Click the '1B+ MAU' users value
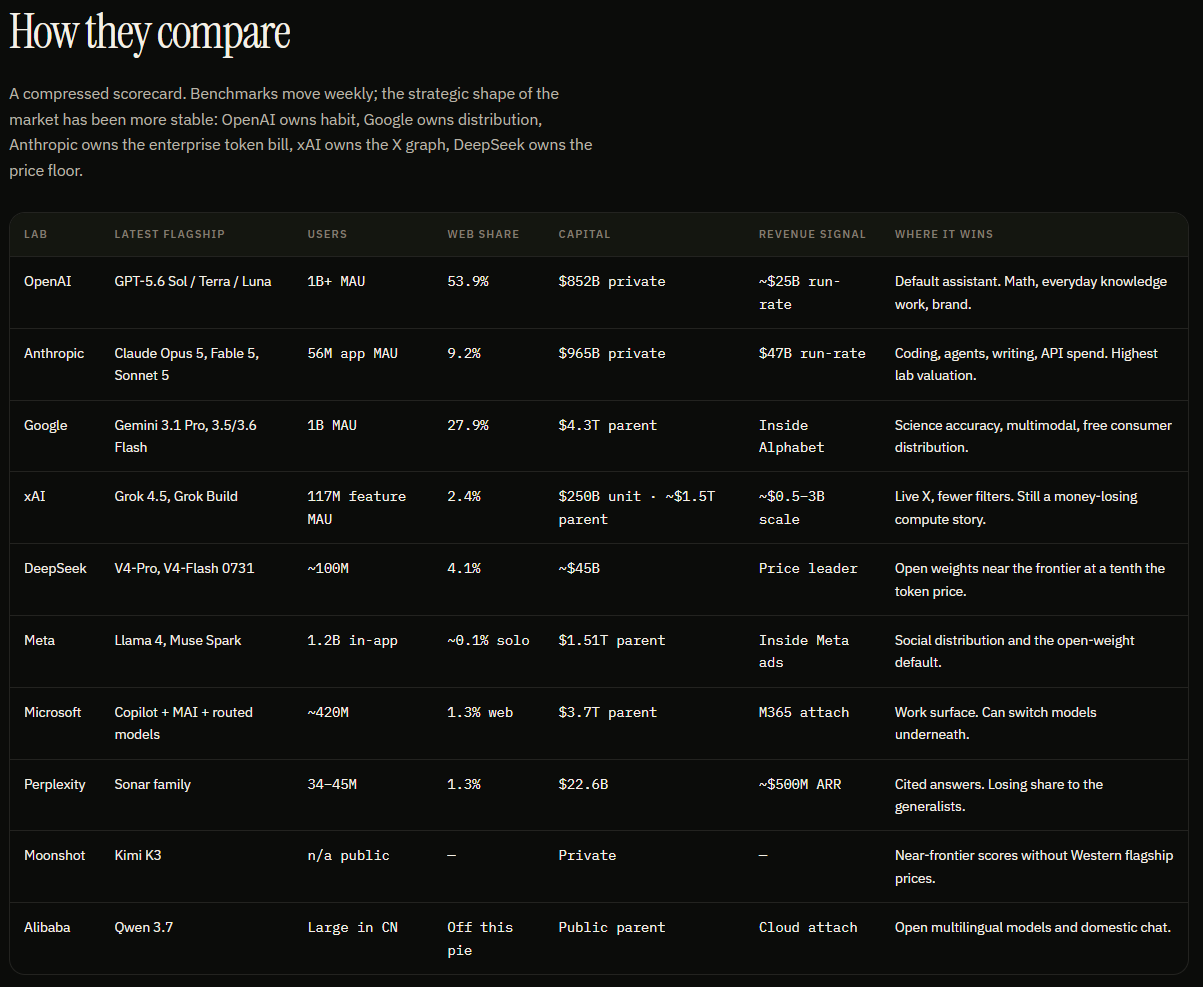The width and height of the screenshot is (1203, 987). tap(336, 281)
